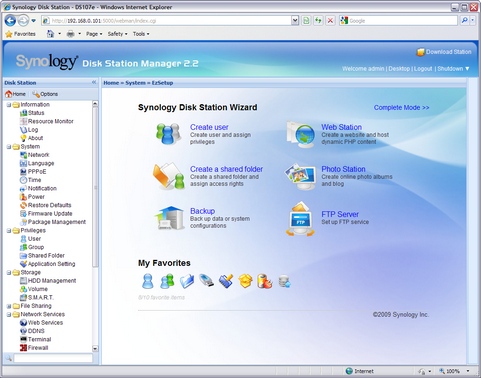The height and width of the screenshot is (378, 481).
Task: Select S.M.A.R.T. in the tree
Action: coord(41,298)
